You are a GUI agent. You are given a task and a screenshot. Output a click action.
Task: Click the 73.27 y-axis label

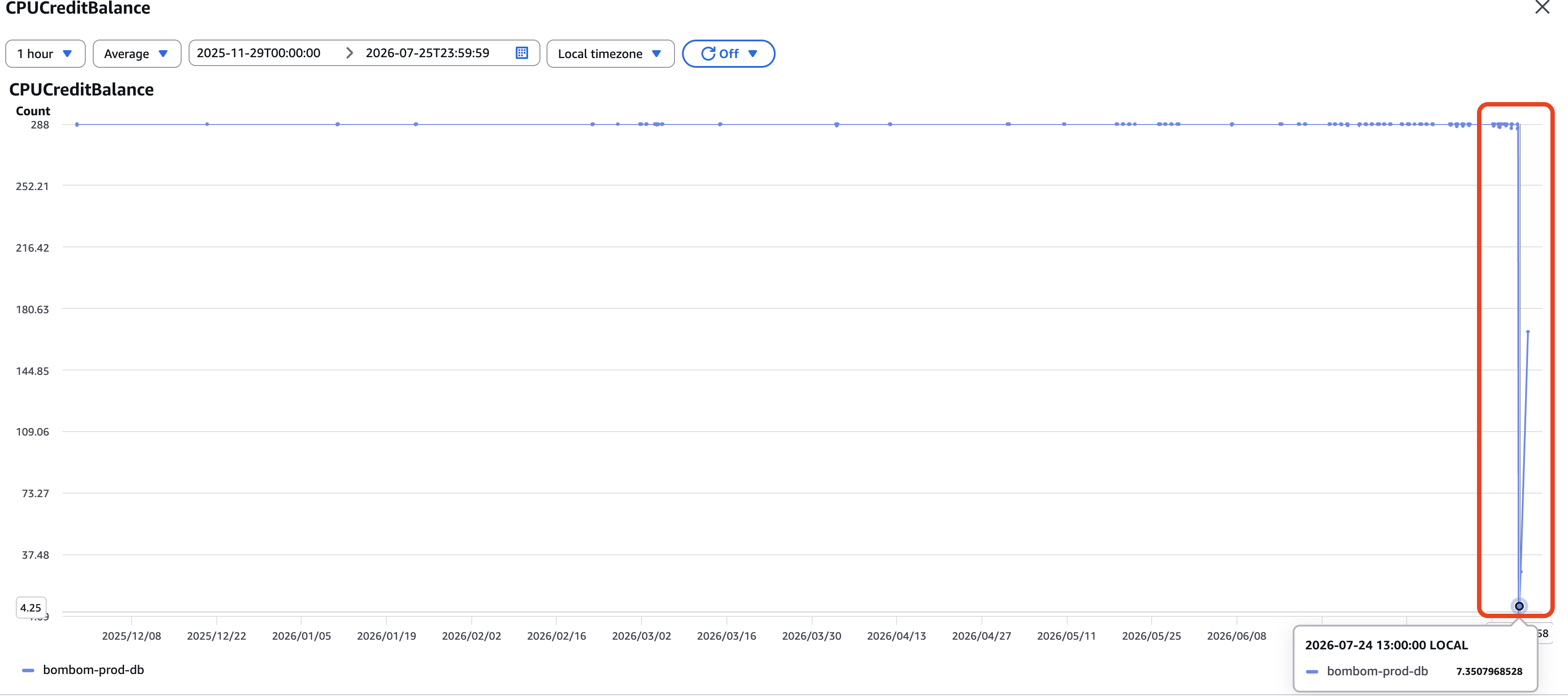pos(35,493)
